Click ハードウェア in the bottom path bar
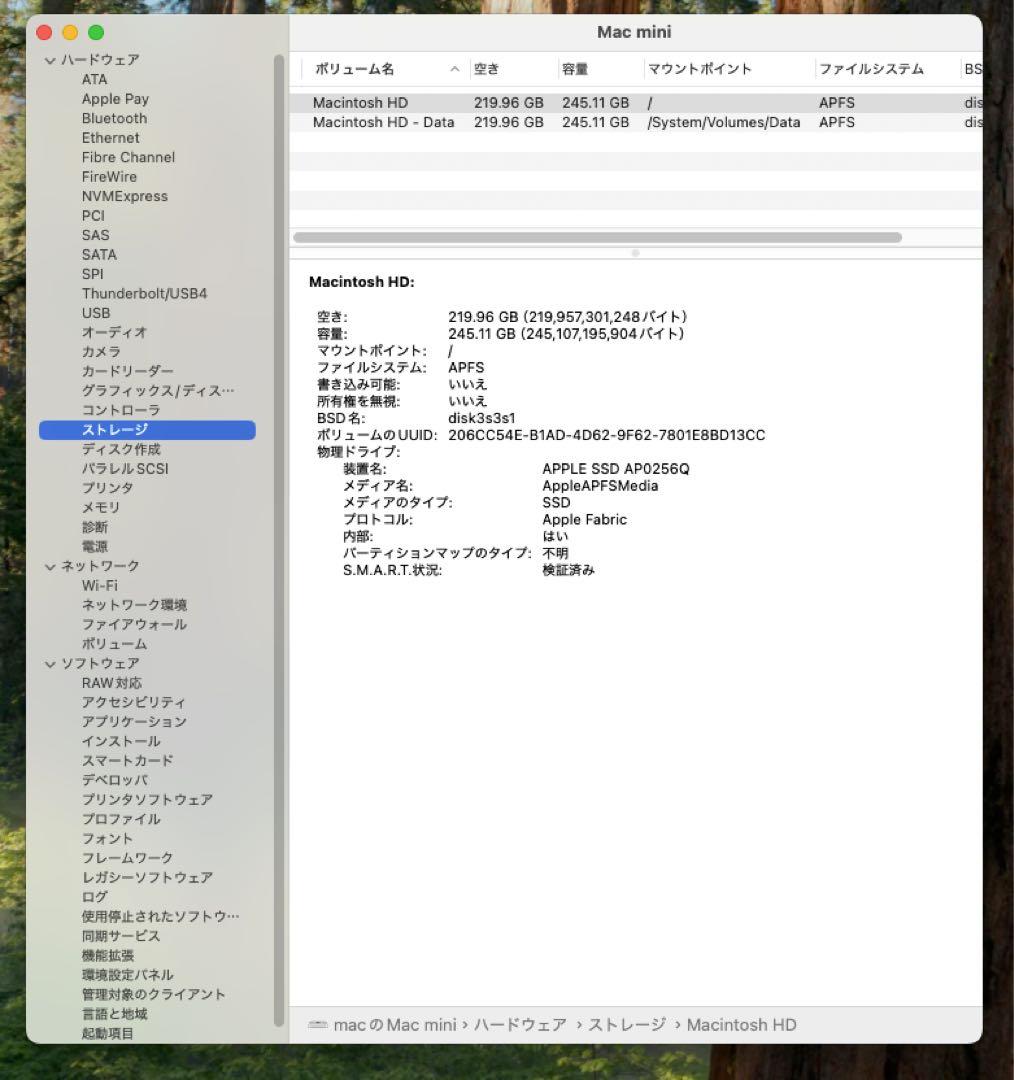The height and width of the screenshot is (1080, 1014). pyautogui.click(x=520, y=1024)
